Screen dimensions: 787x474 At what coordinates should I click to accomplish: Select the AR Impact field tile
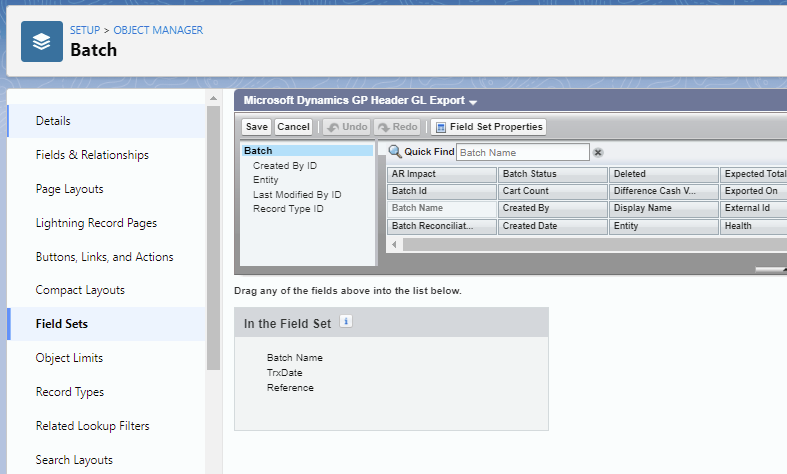tap(441, 174)
